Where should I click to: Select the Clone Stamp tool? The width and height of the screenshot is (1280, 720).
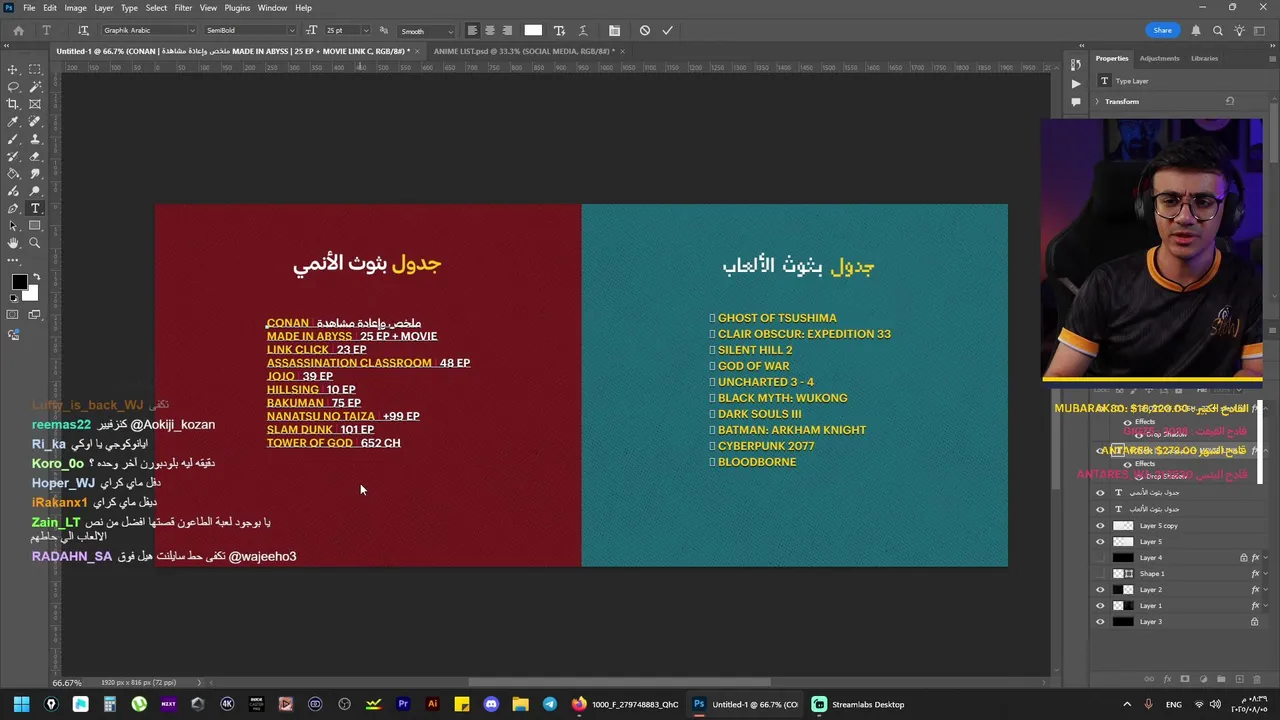[x=35, y=139]
